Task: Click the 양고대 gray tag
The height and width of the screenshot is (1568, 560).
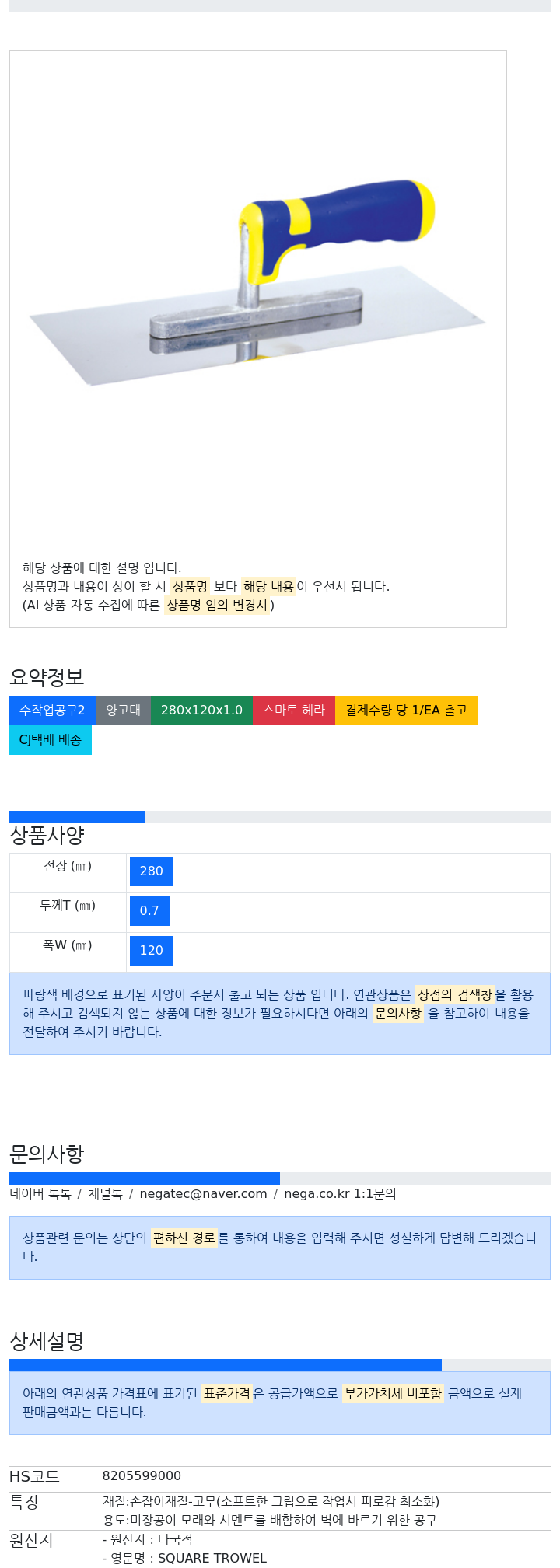Action: [123, 711]
